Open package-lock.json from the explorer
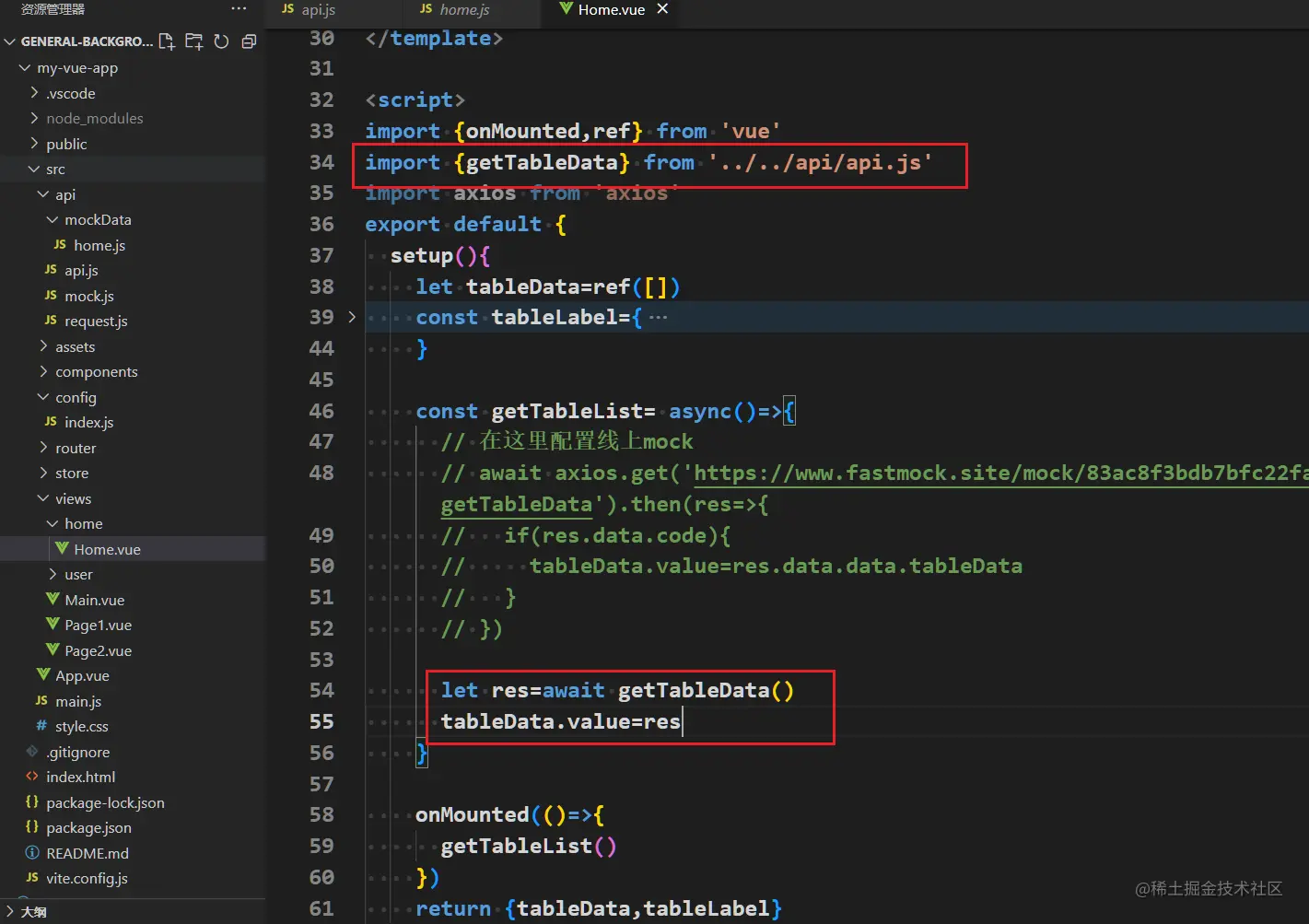Image resolution: width=1309 pixels, height=924 pixels. point(106,802)
